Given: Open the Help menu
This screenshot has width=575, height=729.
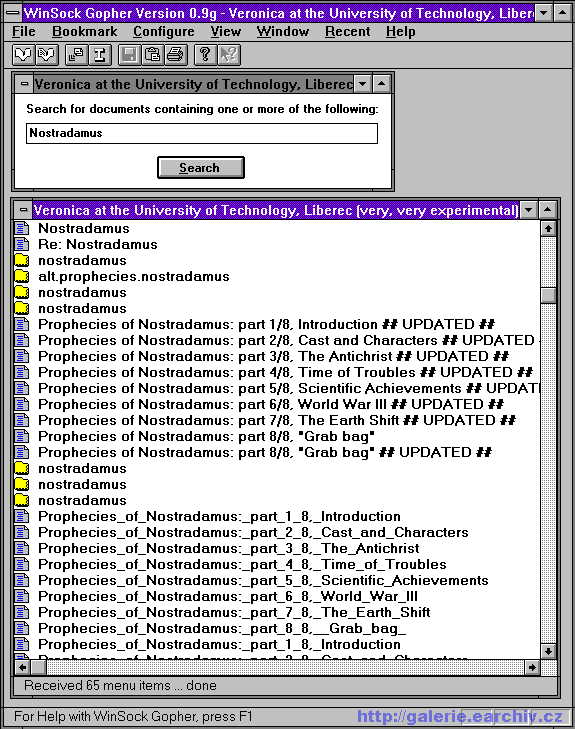Looking at the screenshot, I should click(x=401, y=32).
